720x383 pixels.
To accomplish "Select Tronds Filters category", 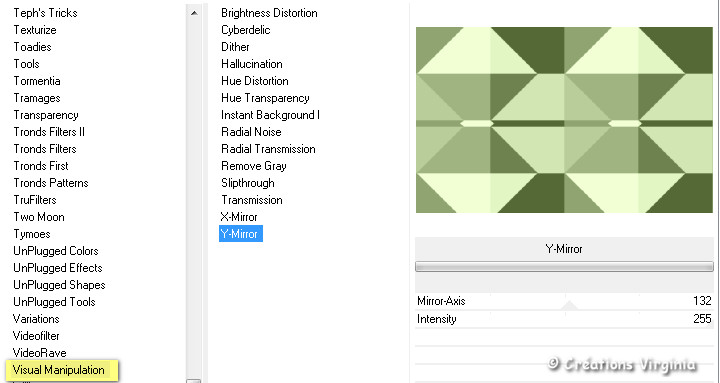I will point(45,149).
